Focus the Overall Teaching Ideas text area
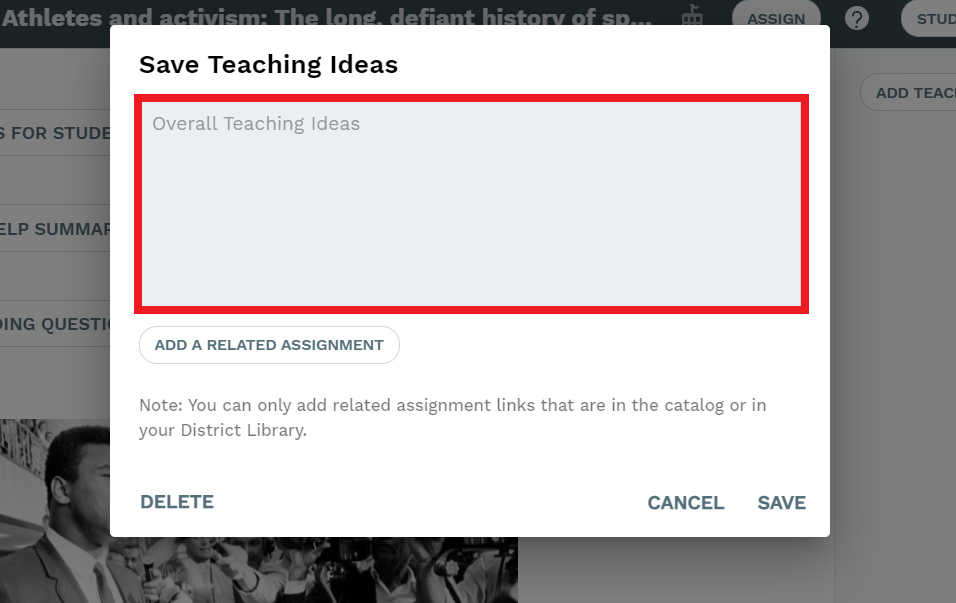The width and height of the screenshot is (956, 603). coord(471,204)
